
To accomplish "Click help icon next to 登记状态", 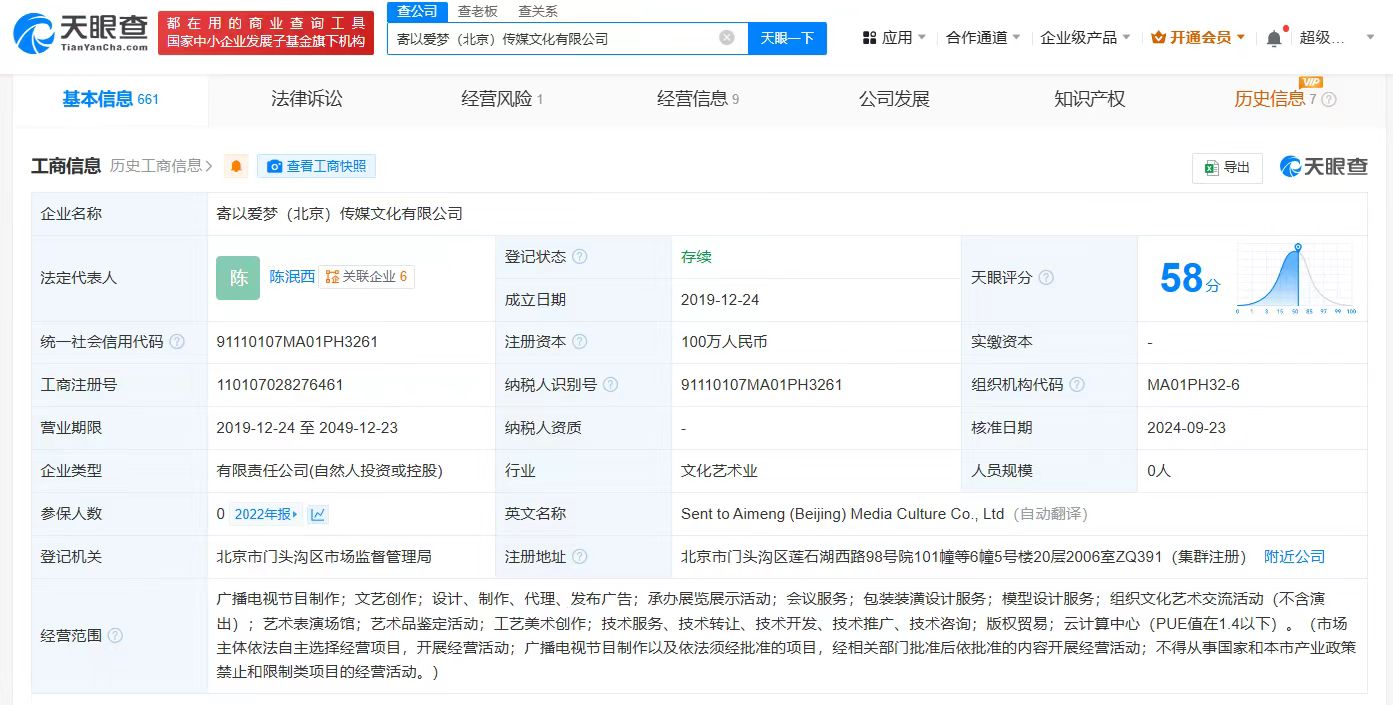I will (579, 257).
